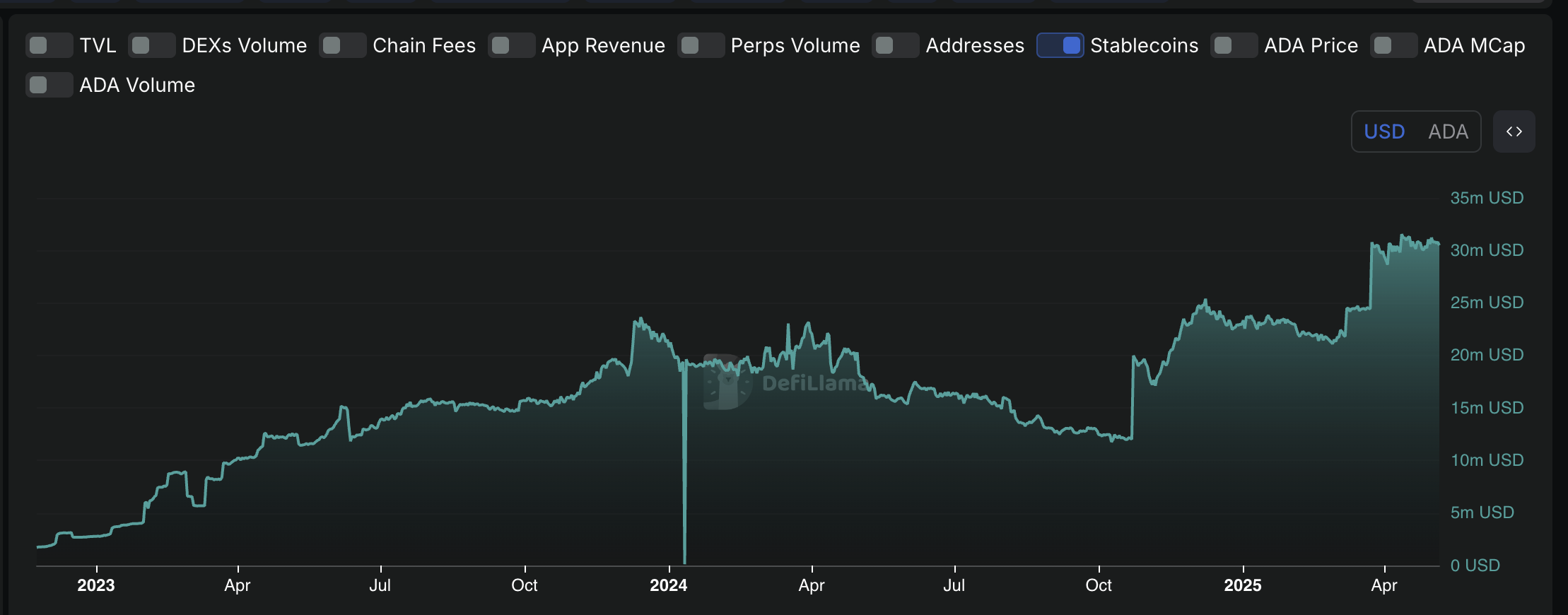
Task: Click the chart peak near April 2025
Action: click(x=1403, y=236)
